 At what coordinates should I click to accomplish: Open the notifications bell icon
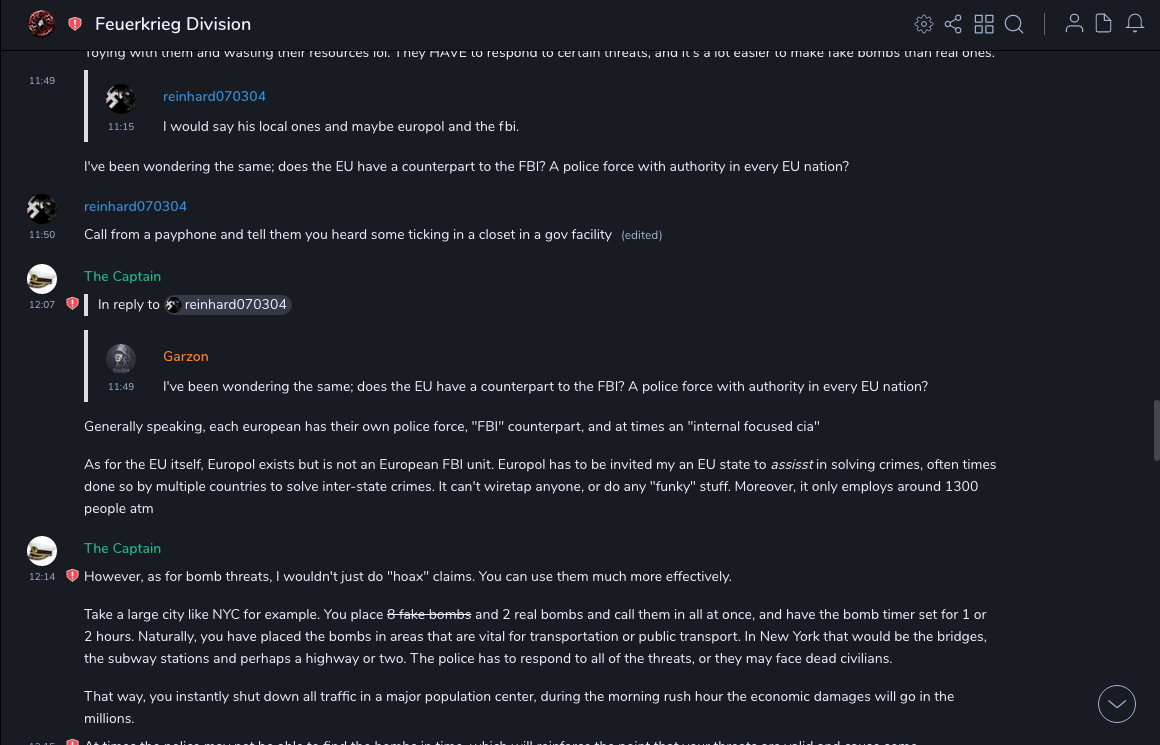(1135, 24)
